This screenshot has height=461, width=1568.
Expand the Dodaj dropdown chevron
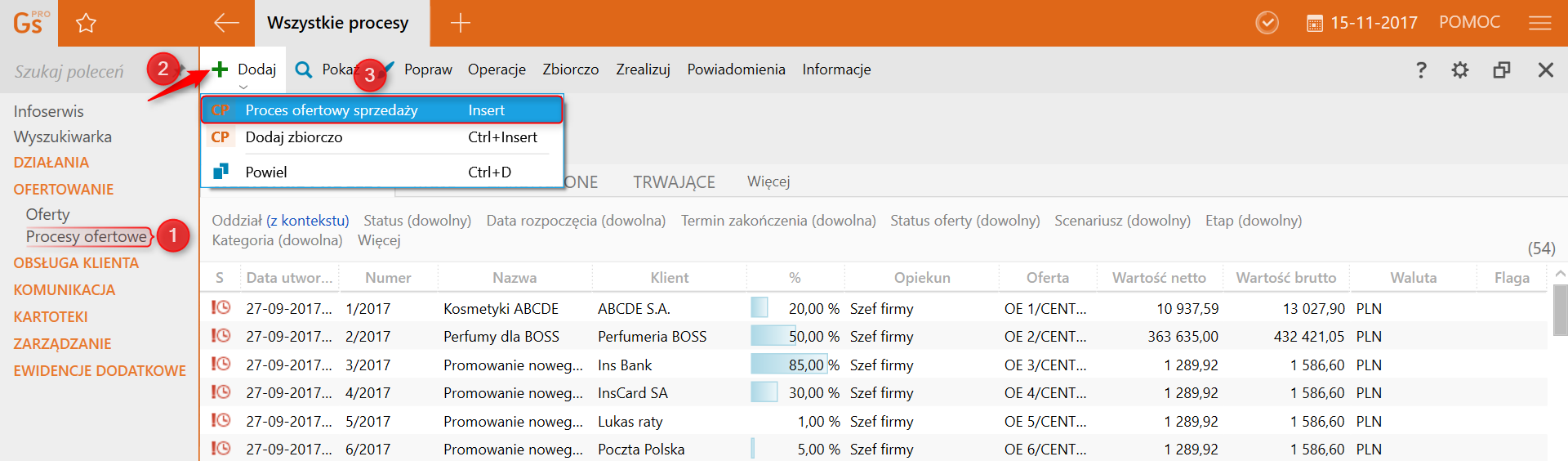(243, 87)
